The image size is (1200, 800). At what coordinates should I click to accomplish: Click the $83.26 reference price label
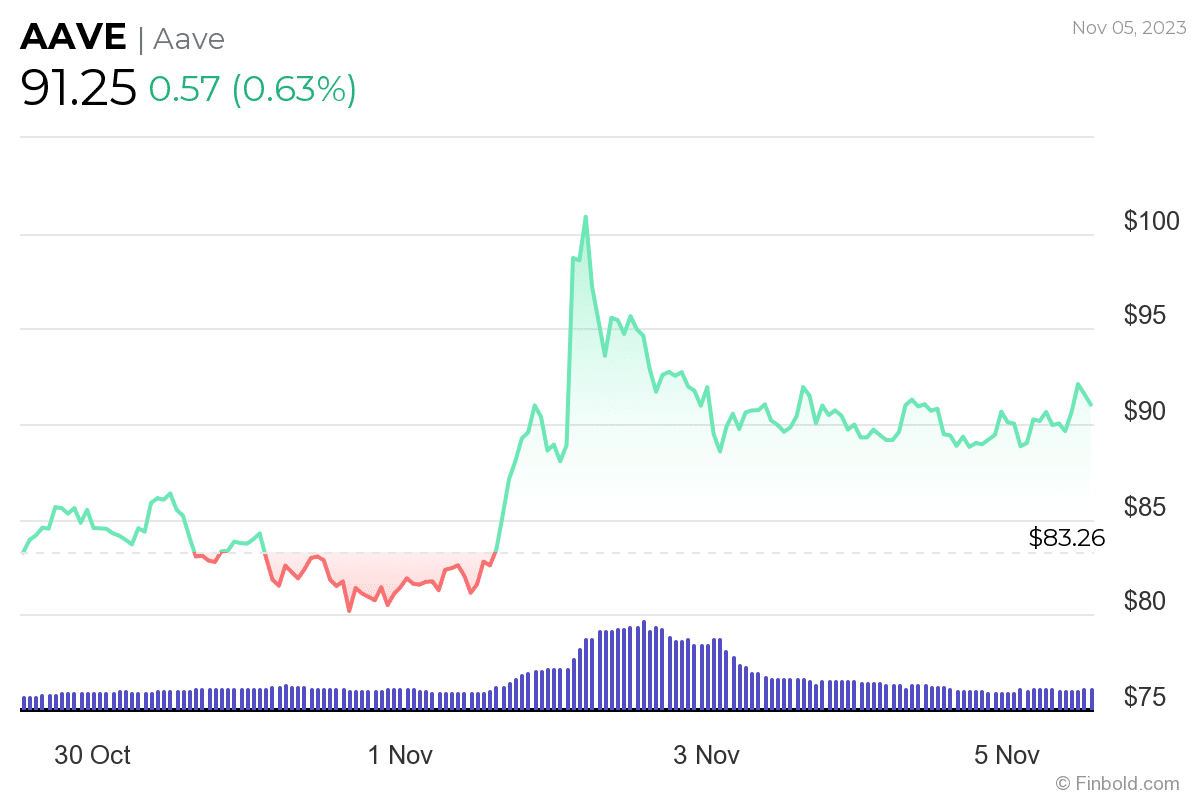(x=1066, y=538)
